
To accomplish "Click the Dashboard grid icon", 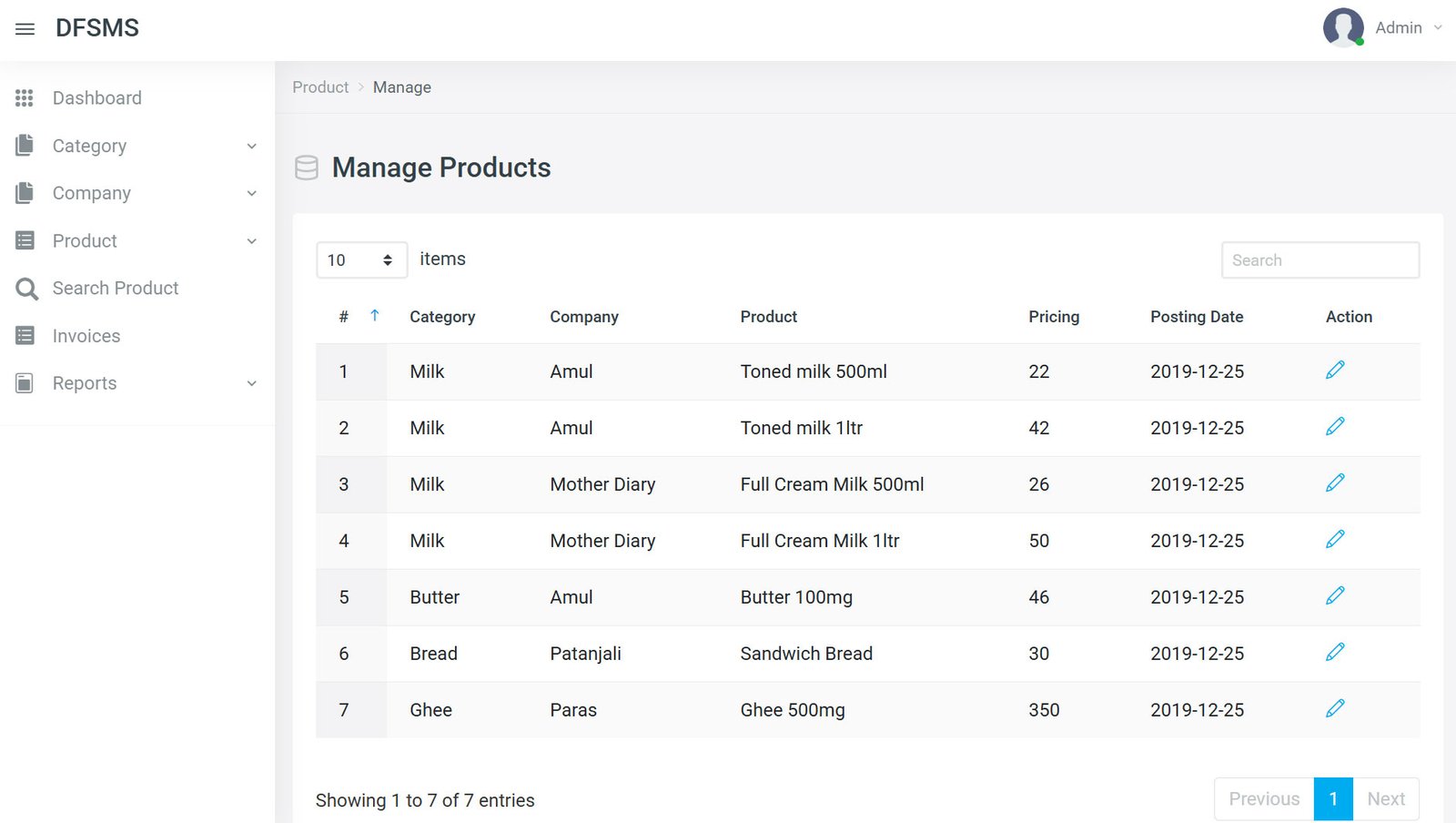I will tap(25, 97).
